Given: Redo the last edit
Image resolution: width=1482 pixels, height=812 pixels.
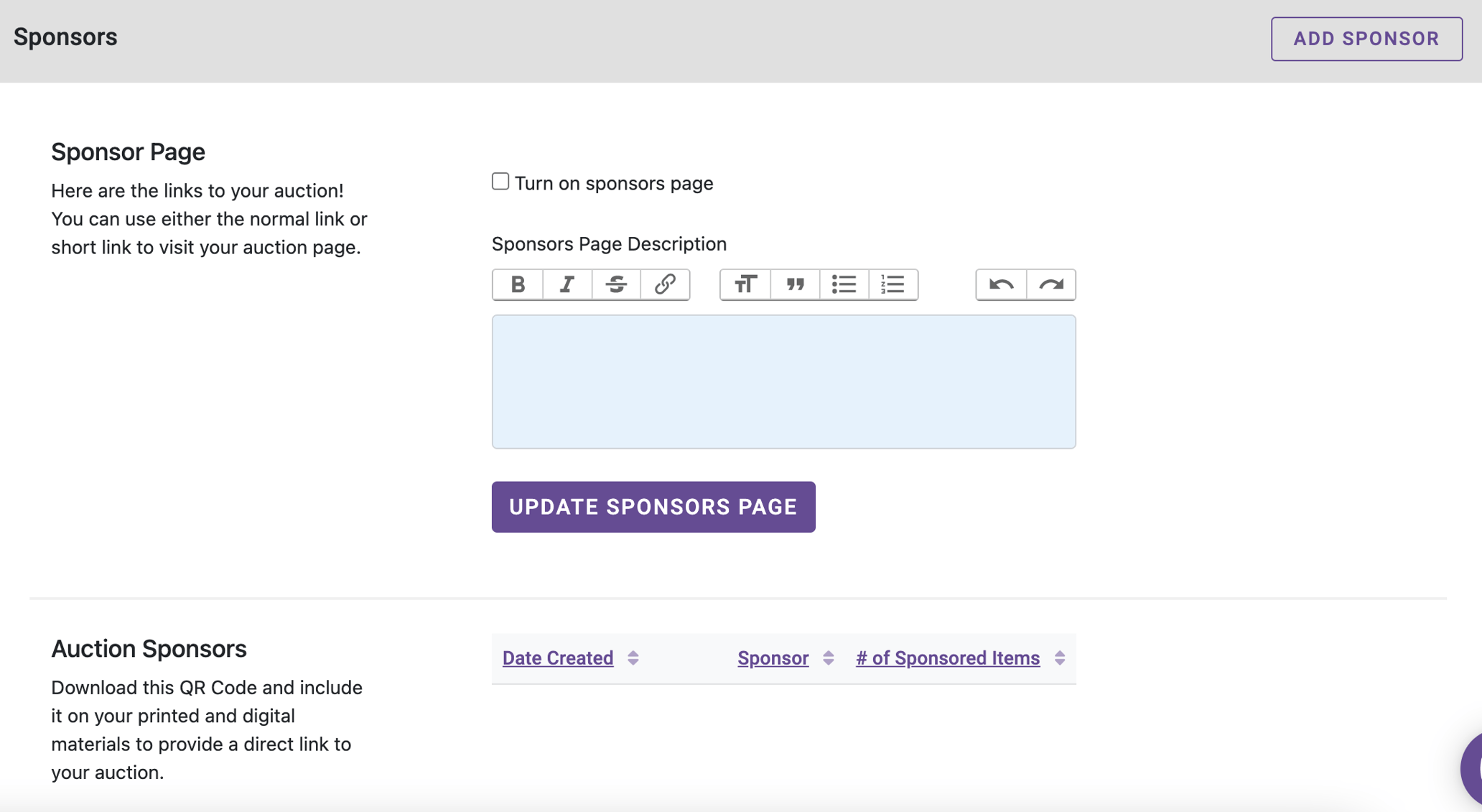Looking at the screenshot, I should pos(1051,284).
